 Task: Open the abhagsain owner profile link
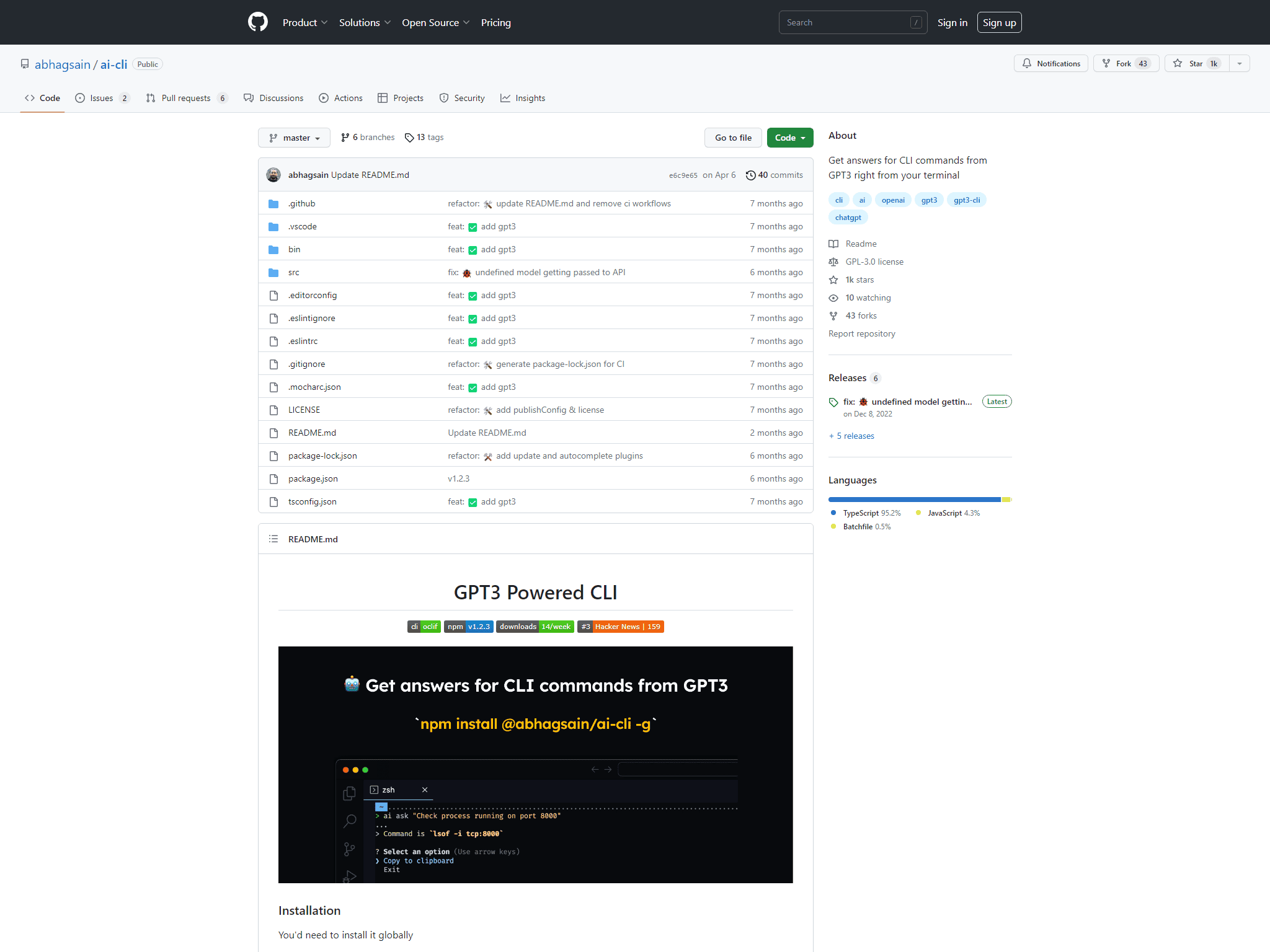(62, 64)
